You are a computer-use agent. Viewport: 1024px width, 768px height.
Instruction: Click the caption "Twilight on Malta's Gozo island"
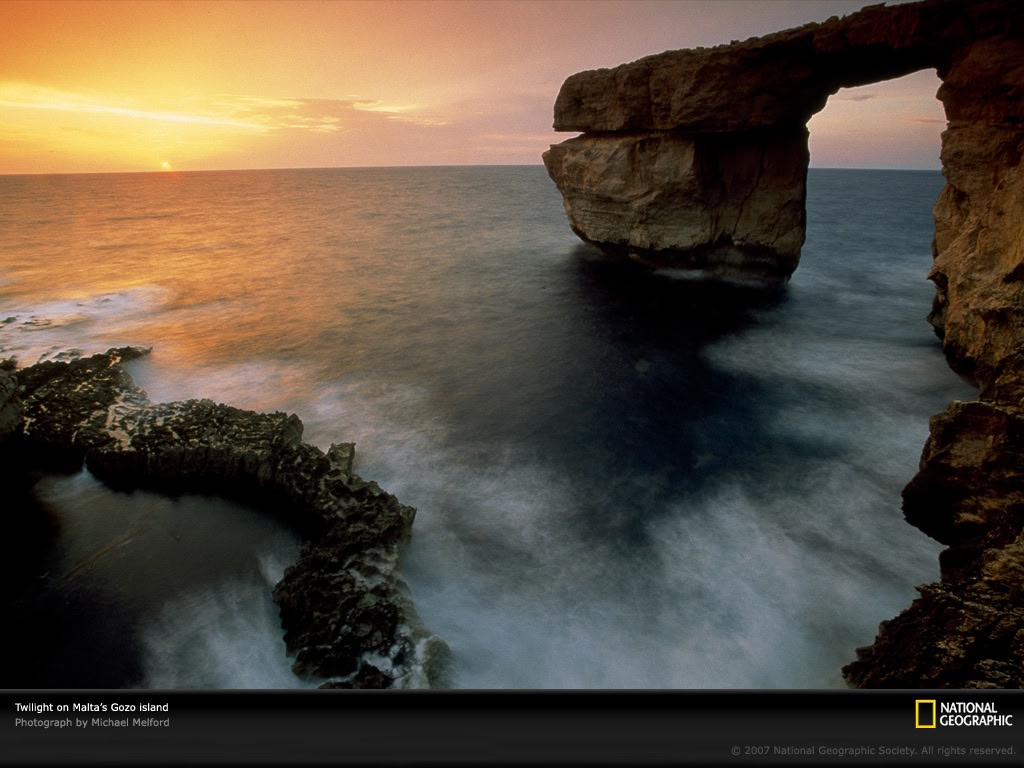click(91, 708)
